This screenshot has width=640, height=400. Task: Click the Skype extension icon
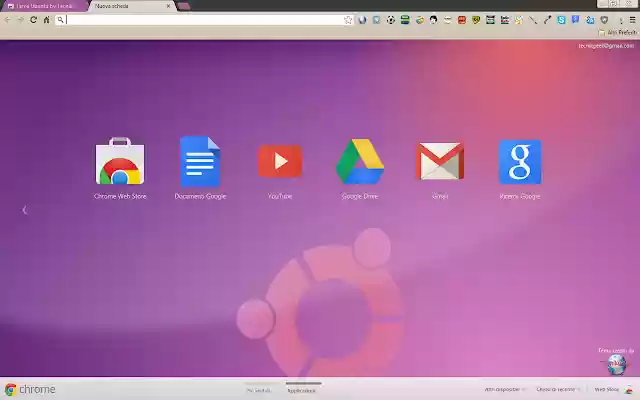[x=561, y=20]
